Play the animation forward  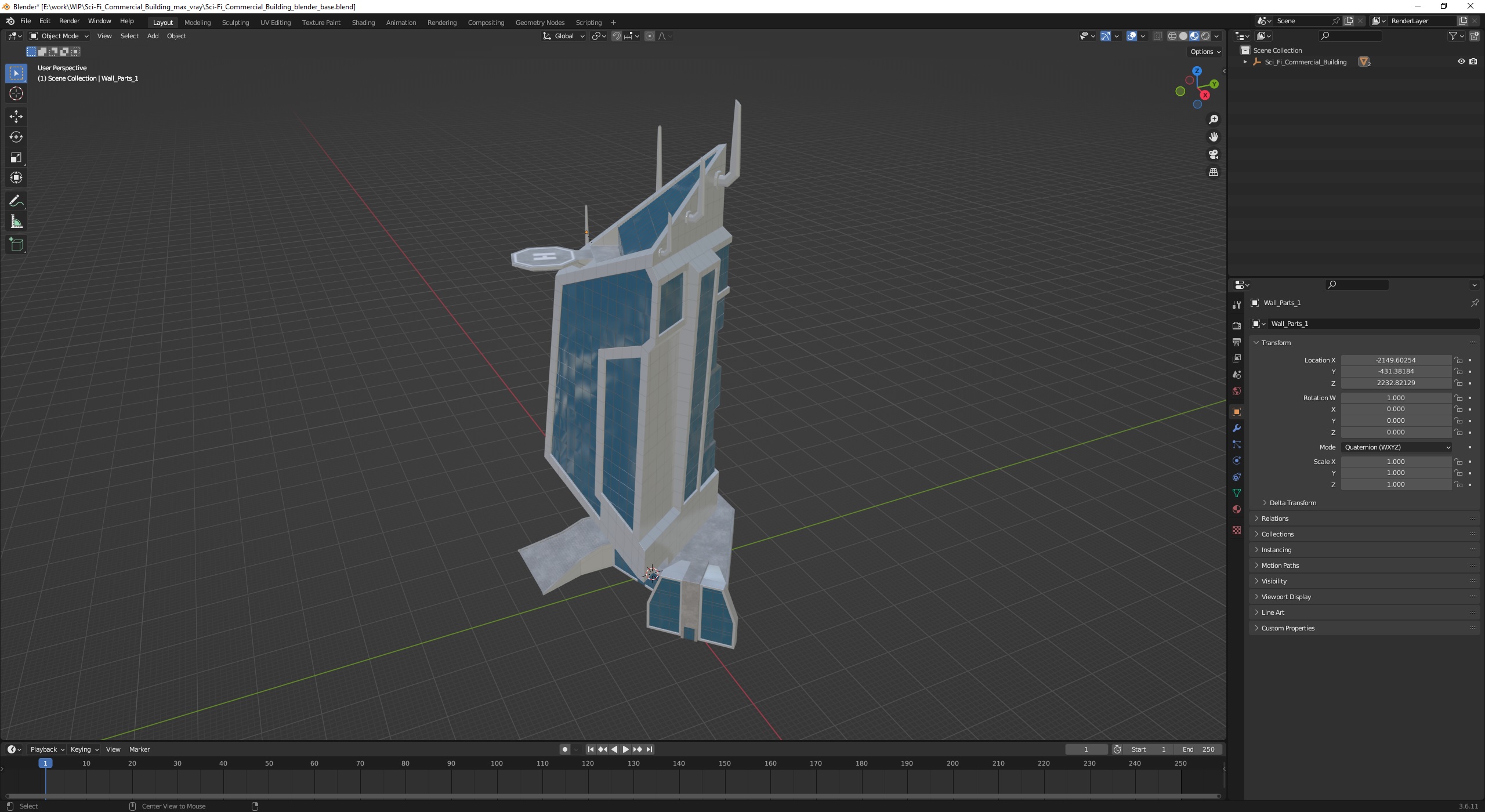click(x=626, y=749)
